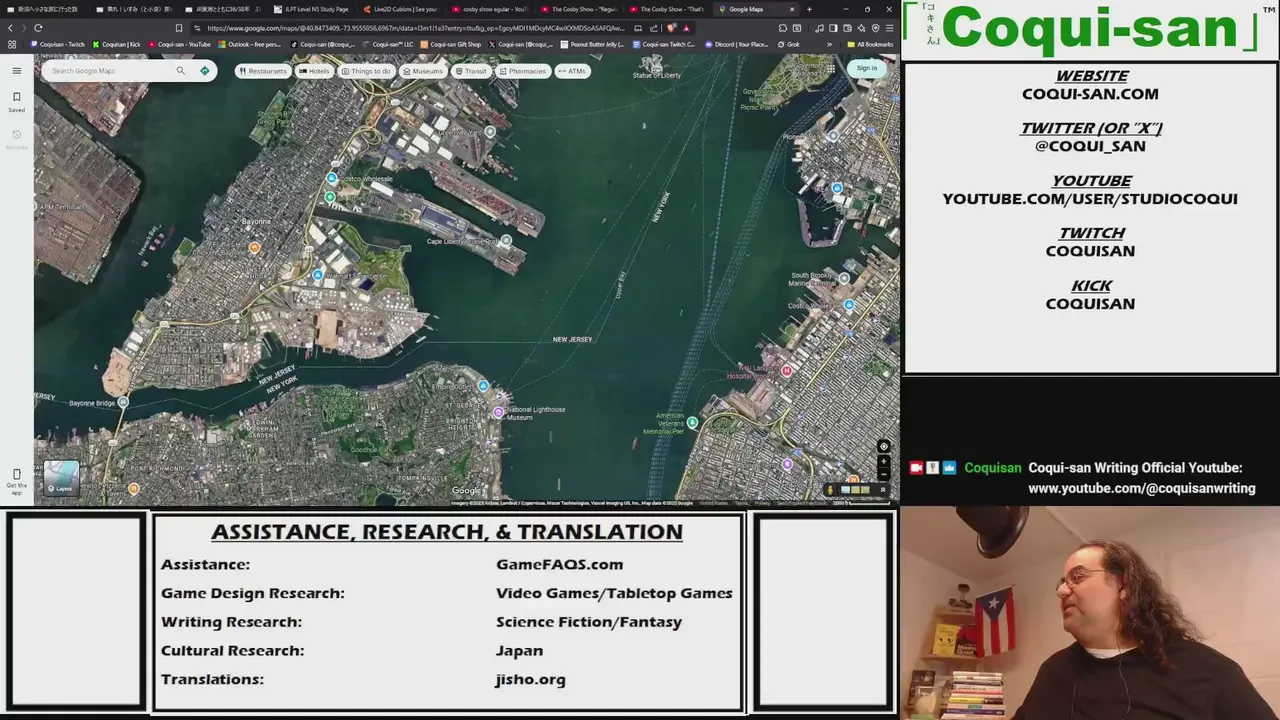Click the American Veterans Memorial Pier marker

[x=692, y=423]
